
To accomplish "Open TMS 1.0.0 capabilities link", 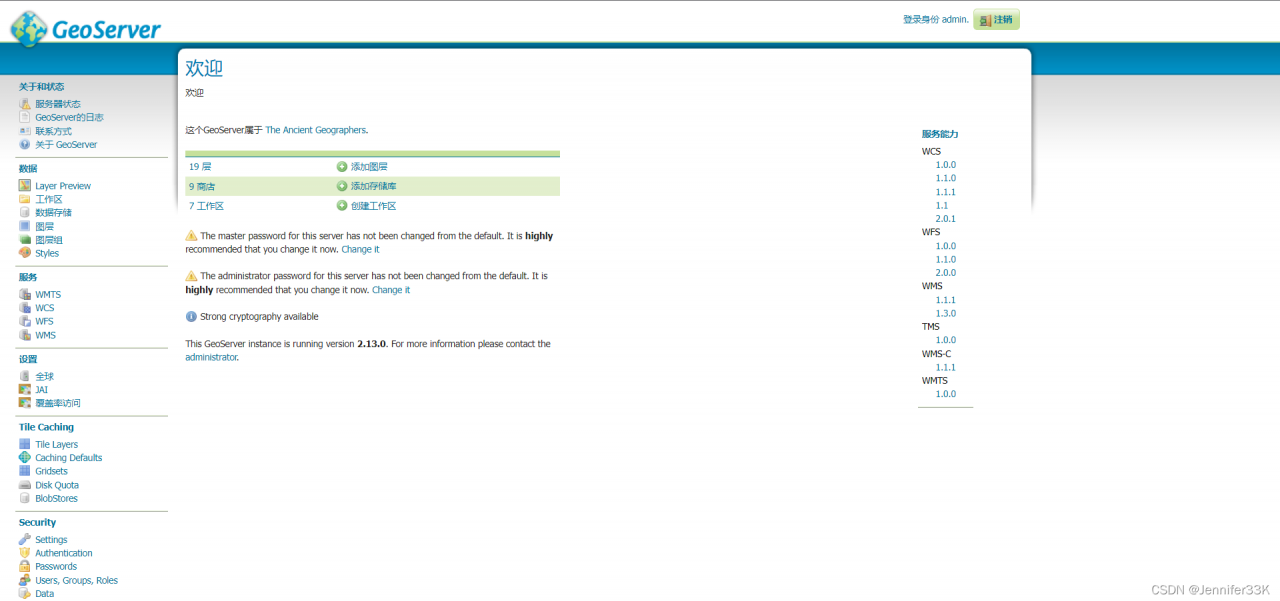I will click(x=946, y=340).
